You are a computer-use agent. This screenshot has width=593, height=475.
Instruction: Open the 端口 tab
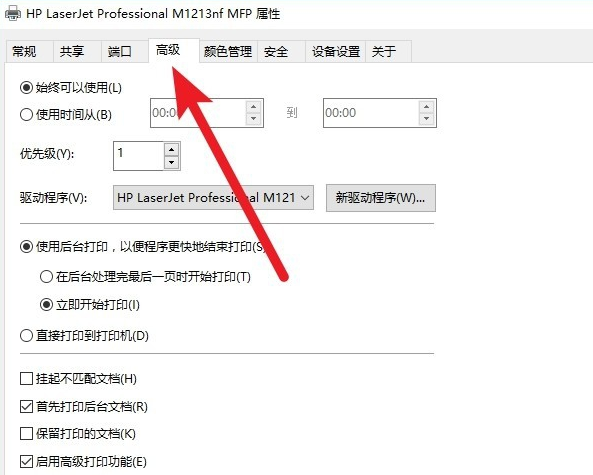tap(125, 51)
